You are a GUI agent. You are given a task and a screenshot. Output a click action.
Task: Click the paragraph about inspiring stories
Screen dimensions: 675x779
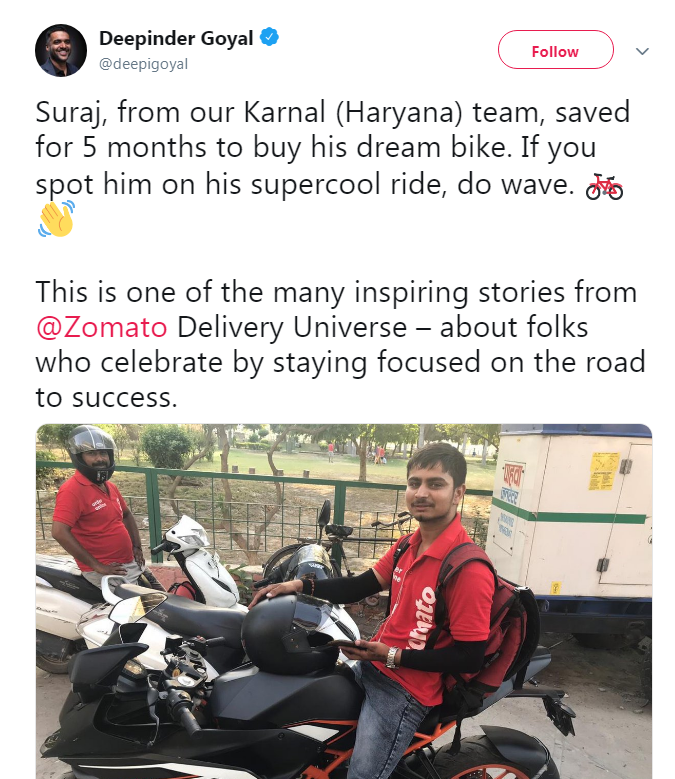point(341,344)
